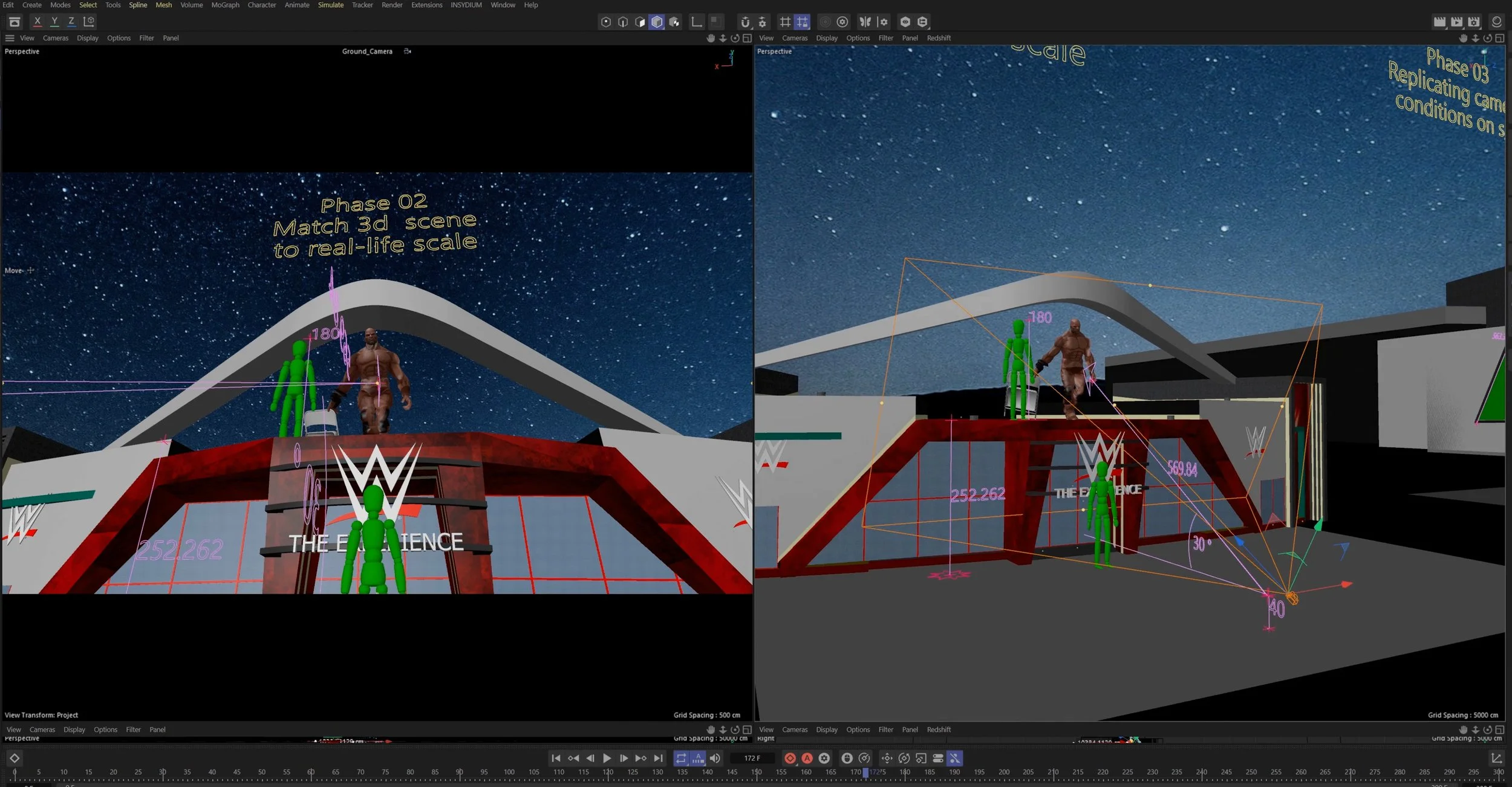Click camera icon beside Ground_Camera
The image size is (1512, 787).
point(408,51)
